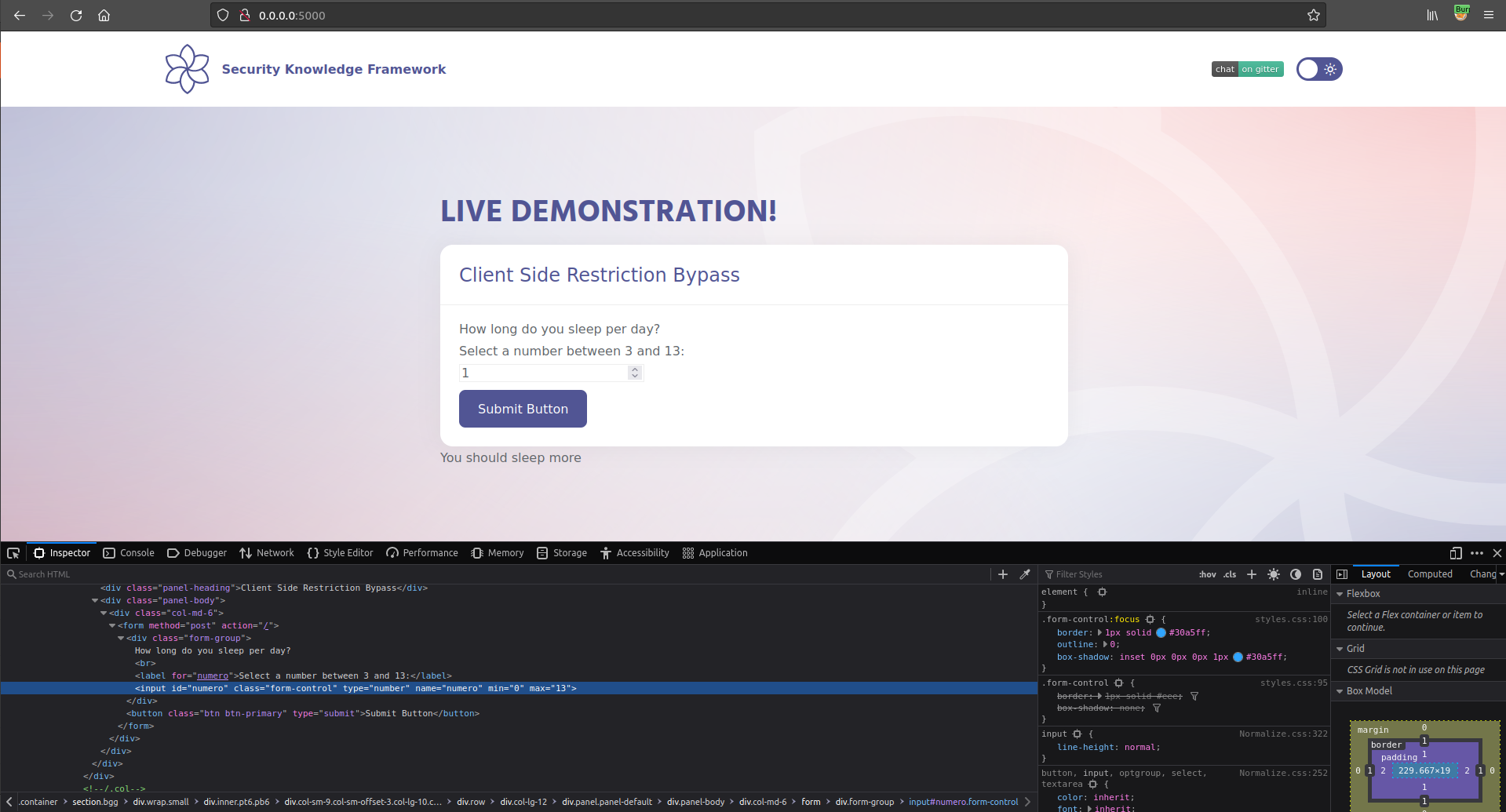The image size is (1506, 812).
Task: Click the Security Knowledge Framework flower logo
Action: [187, 69]
